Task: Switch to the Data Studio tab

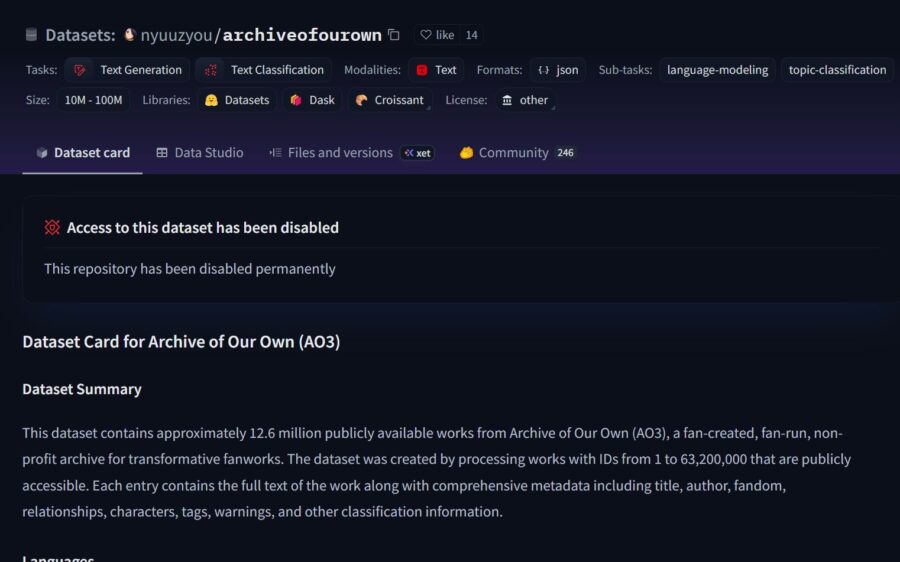Action: point(200,153)
